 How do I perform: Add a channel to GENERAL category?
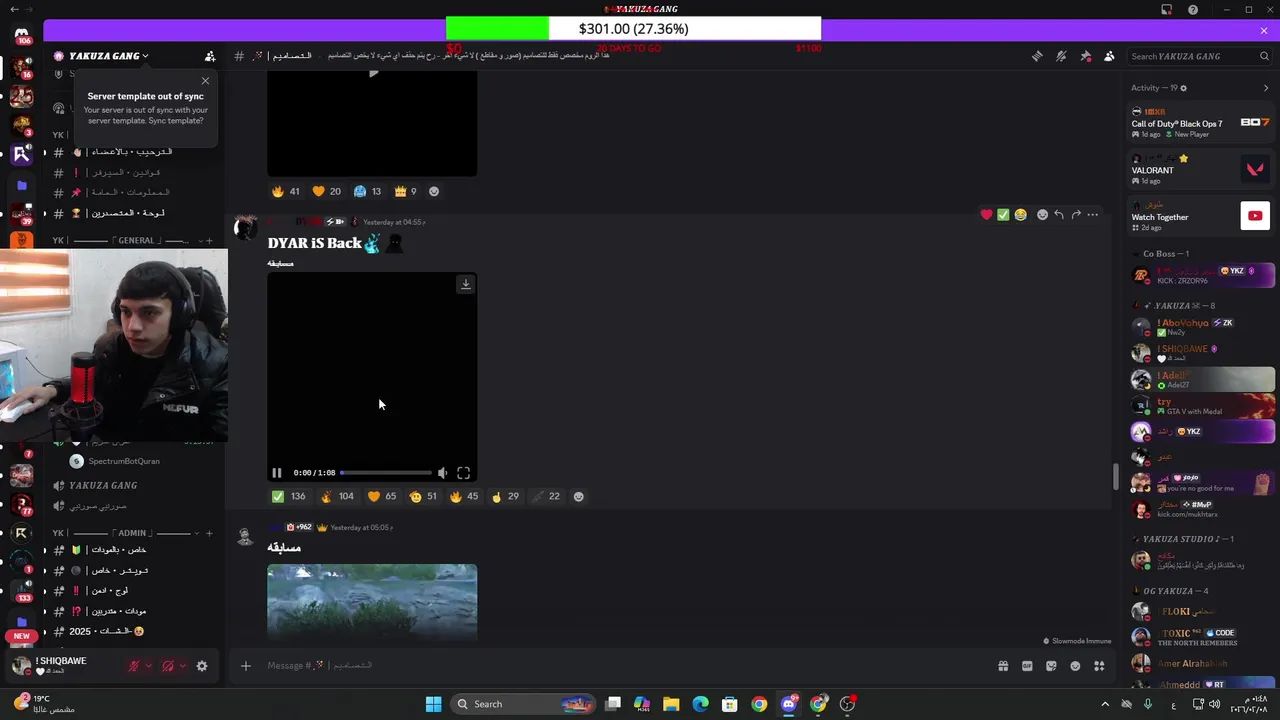coord(209,241)
